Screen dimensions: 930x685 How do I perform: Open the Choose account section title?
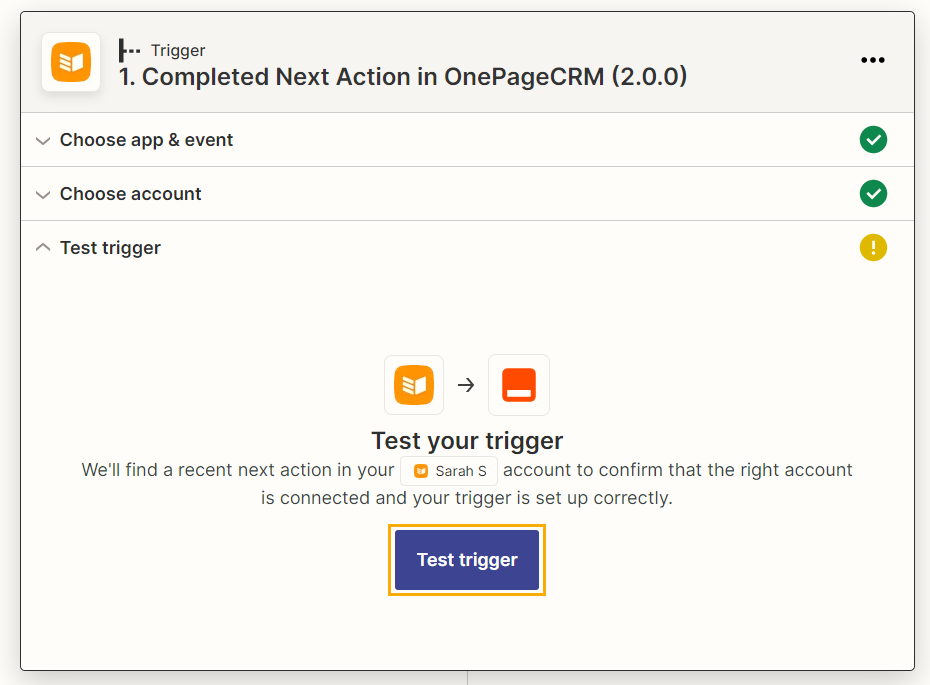point(130,194)
